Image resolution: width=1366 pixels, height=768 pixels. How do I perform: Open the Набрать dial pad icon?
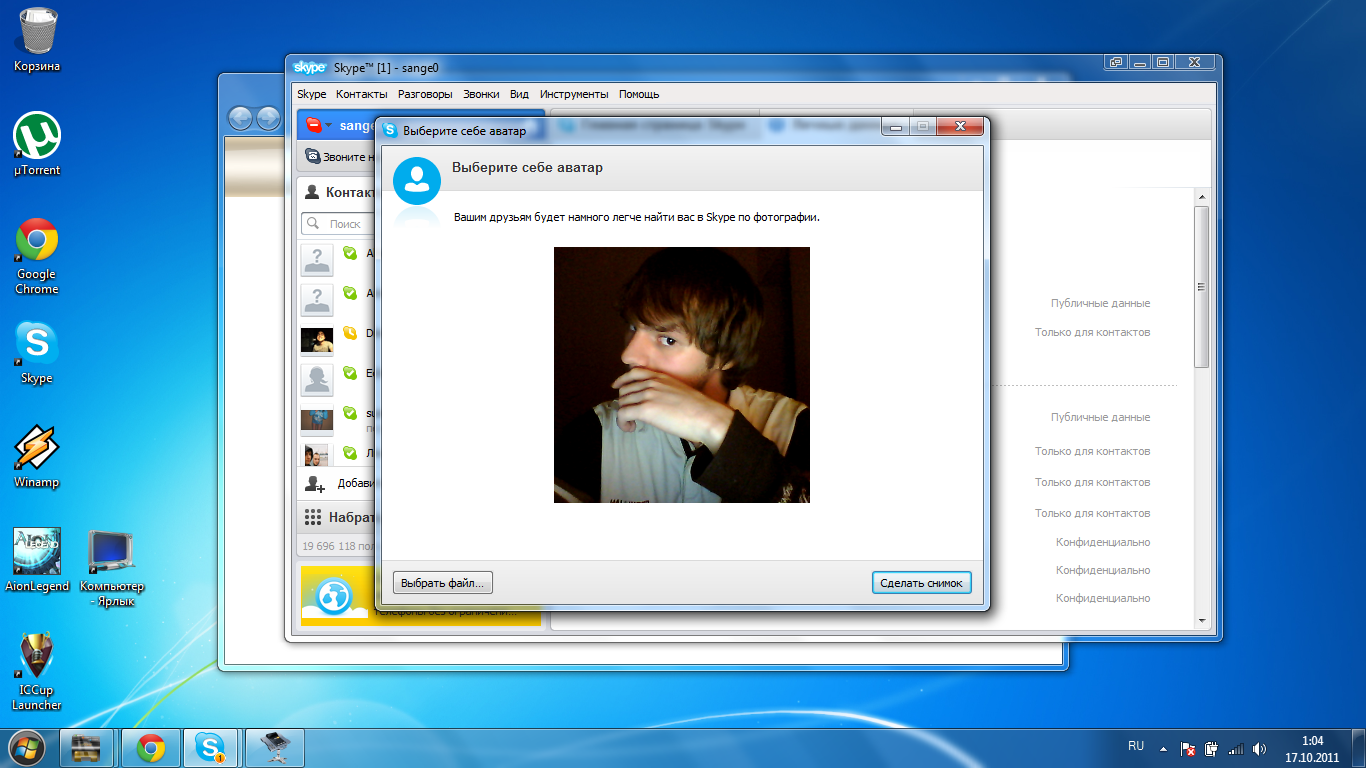tap(313, 517)
